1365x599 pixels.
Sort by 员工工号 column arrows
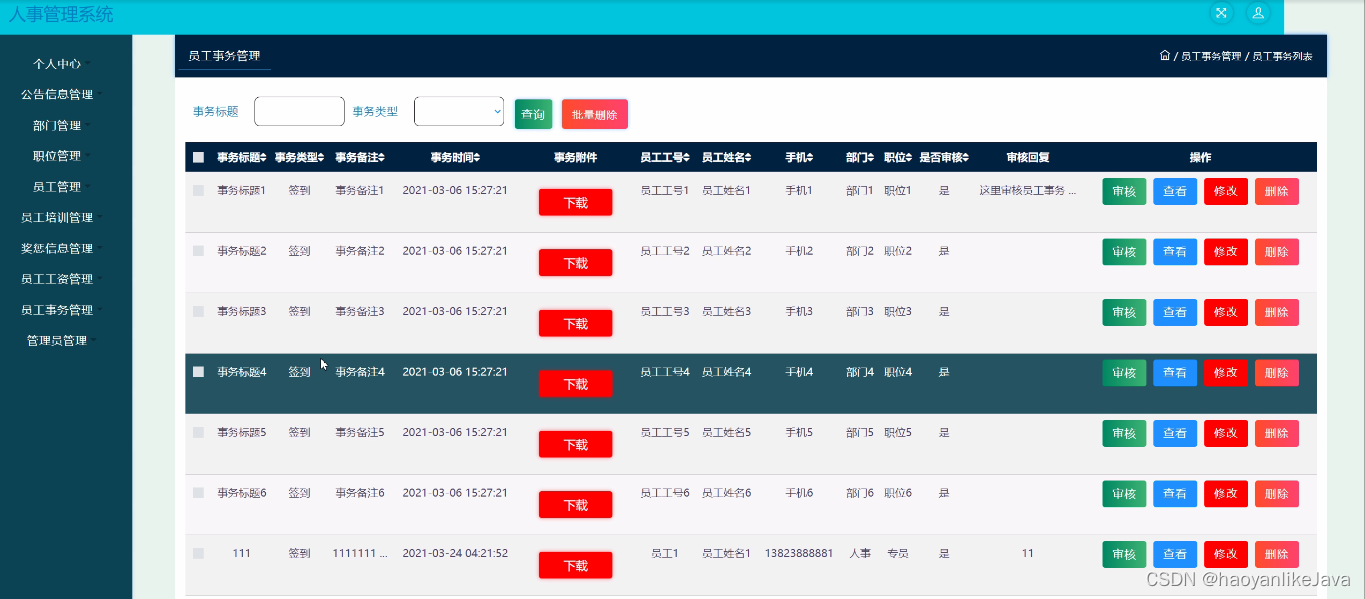coord(688,158)
